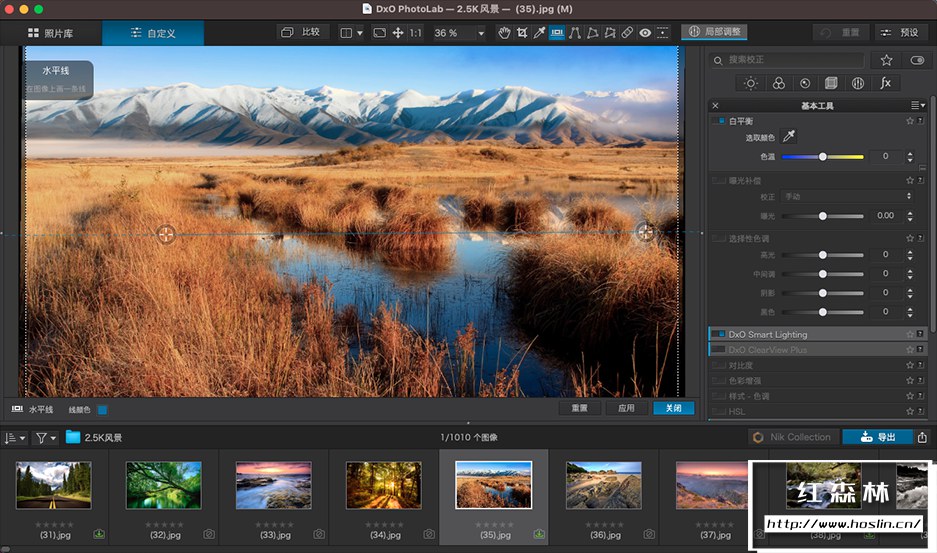Click 重置 below the image
This screenshot has width=937, height=553.
(579, 408)
